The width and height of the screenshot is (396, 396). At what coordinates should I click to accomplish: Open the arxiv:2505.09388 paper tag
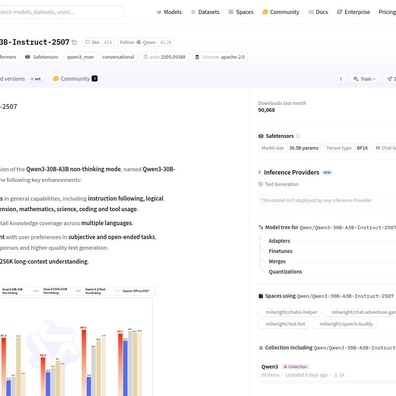click(164, 57)
